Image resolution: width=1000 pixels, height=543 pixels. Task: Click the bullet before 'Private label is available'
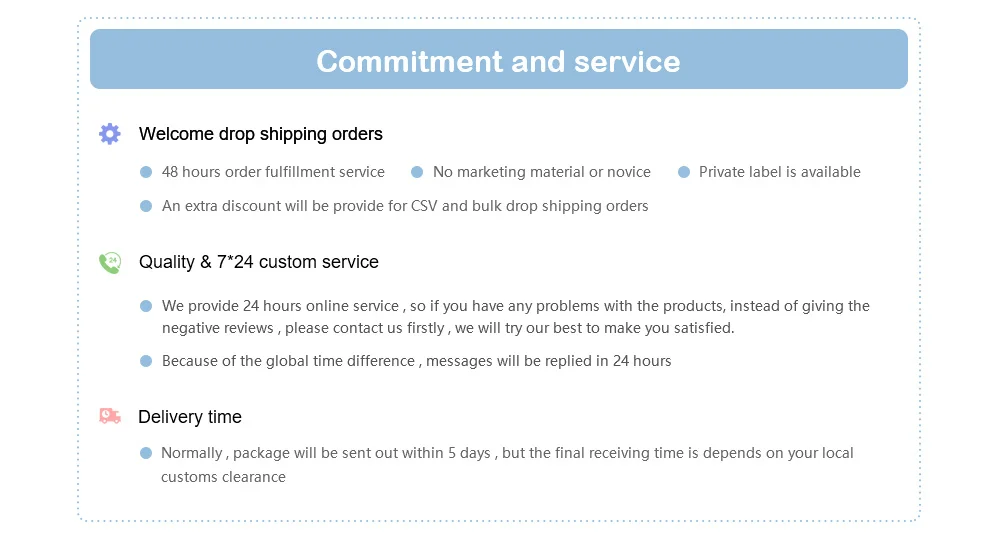[684, 172]
